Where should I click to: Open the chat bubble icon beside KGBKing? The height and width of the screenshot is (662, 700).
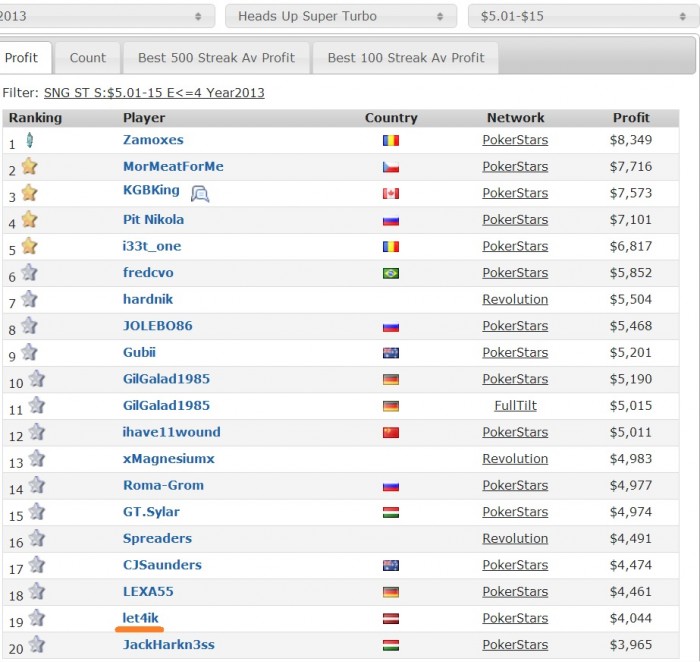(200, 194)
